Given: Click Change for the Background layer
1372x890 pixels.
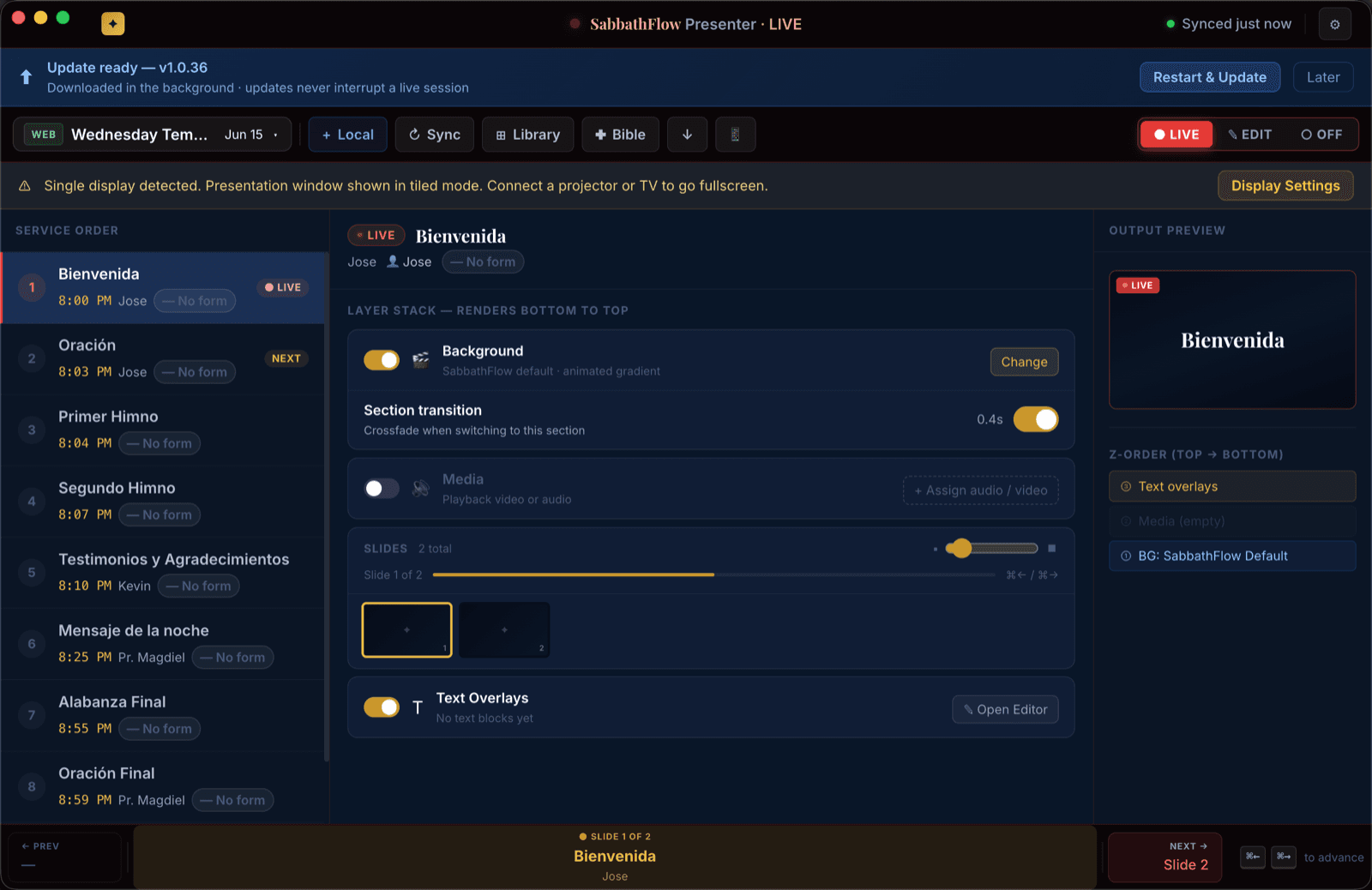Looking at the screenshot, I should 1024,362.
